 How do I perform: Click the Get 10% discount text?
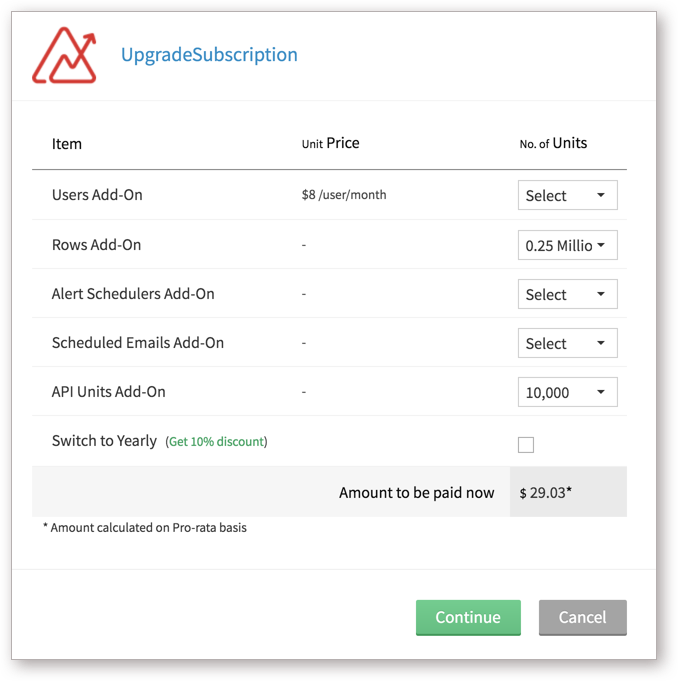216,442
